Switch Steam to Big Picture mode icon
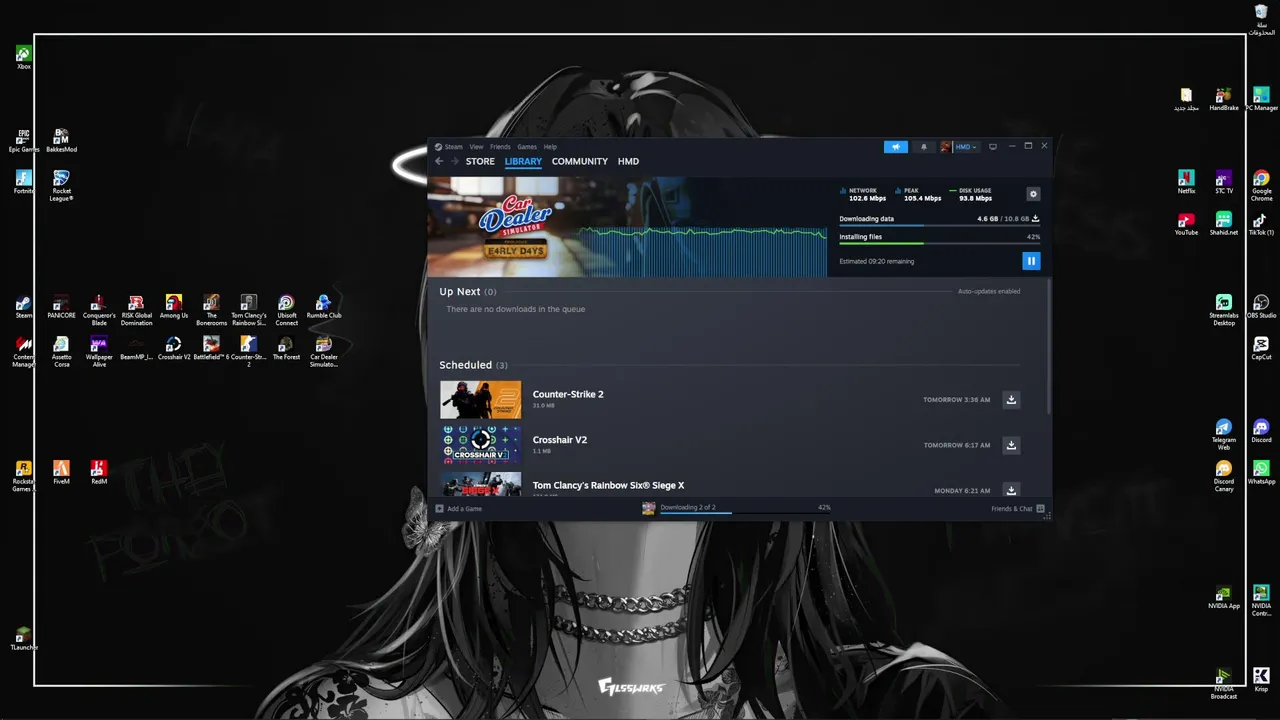 (x=992, y=147)
